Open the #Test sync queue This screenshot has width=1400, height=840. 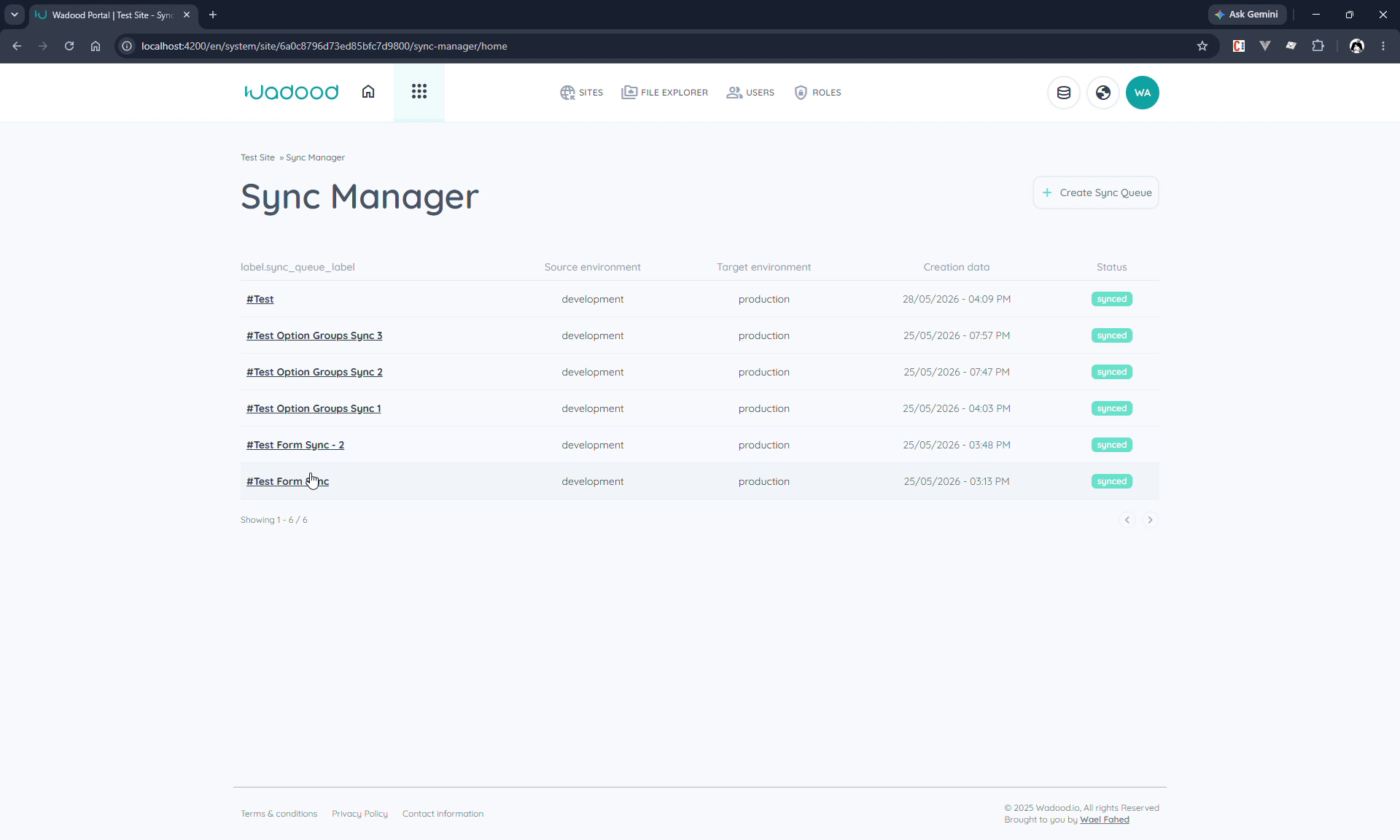coord(260,299)
